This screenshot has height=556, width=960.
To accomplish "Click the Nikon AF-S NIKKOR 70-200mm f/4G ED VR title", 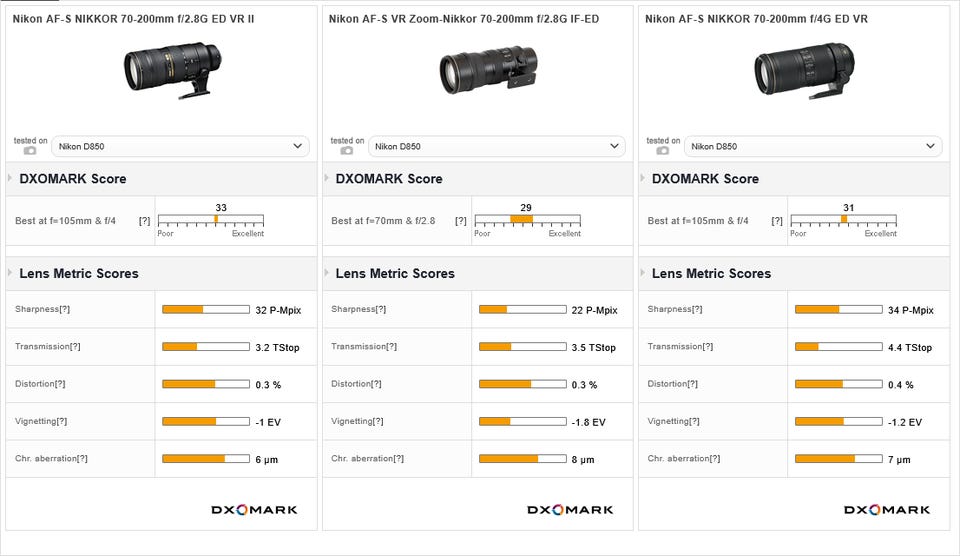I will [756, 19].
